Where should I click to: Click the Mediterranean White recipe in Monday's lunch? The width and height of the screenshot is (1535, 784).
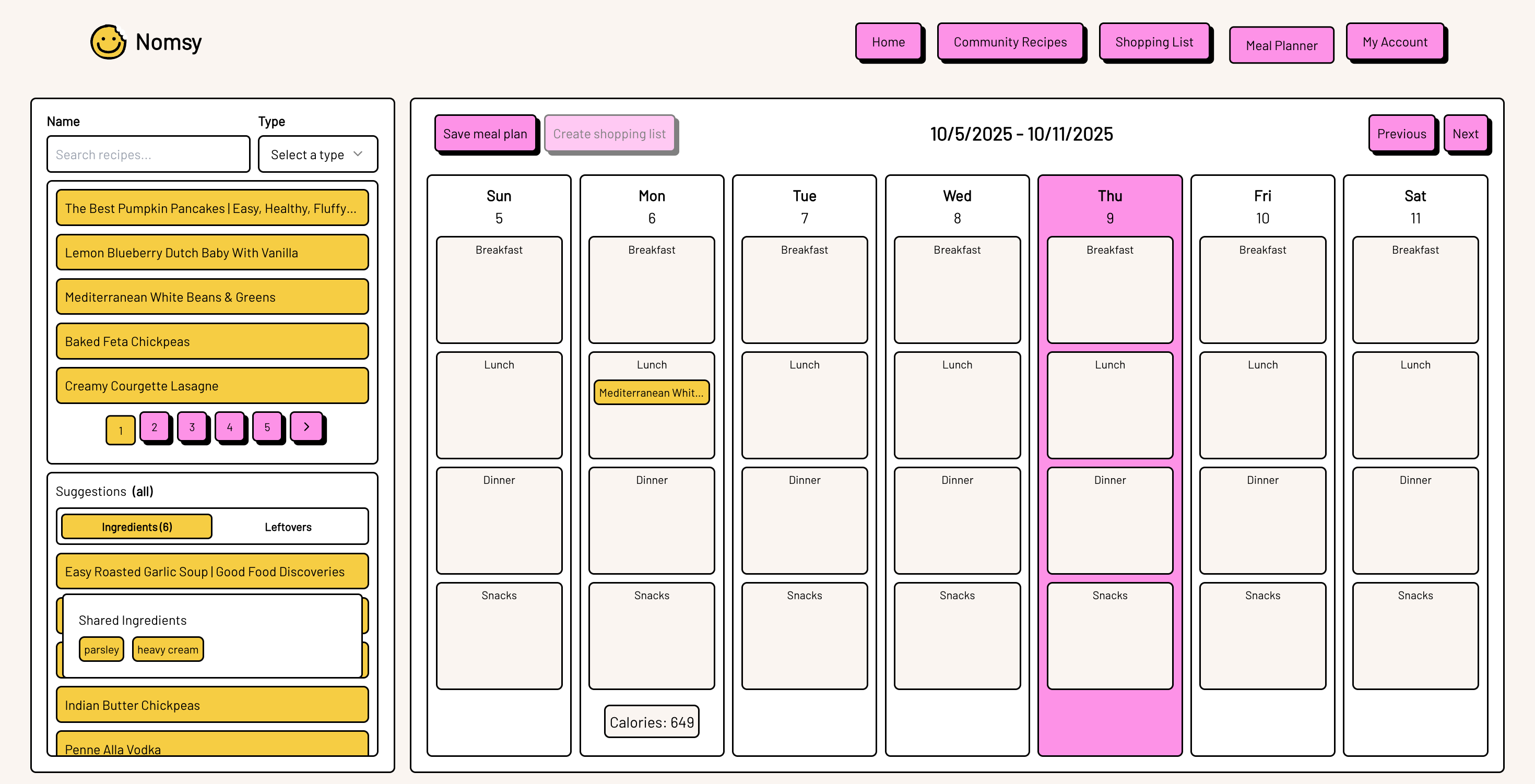[x=651, y=393]
